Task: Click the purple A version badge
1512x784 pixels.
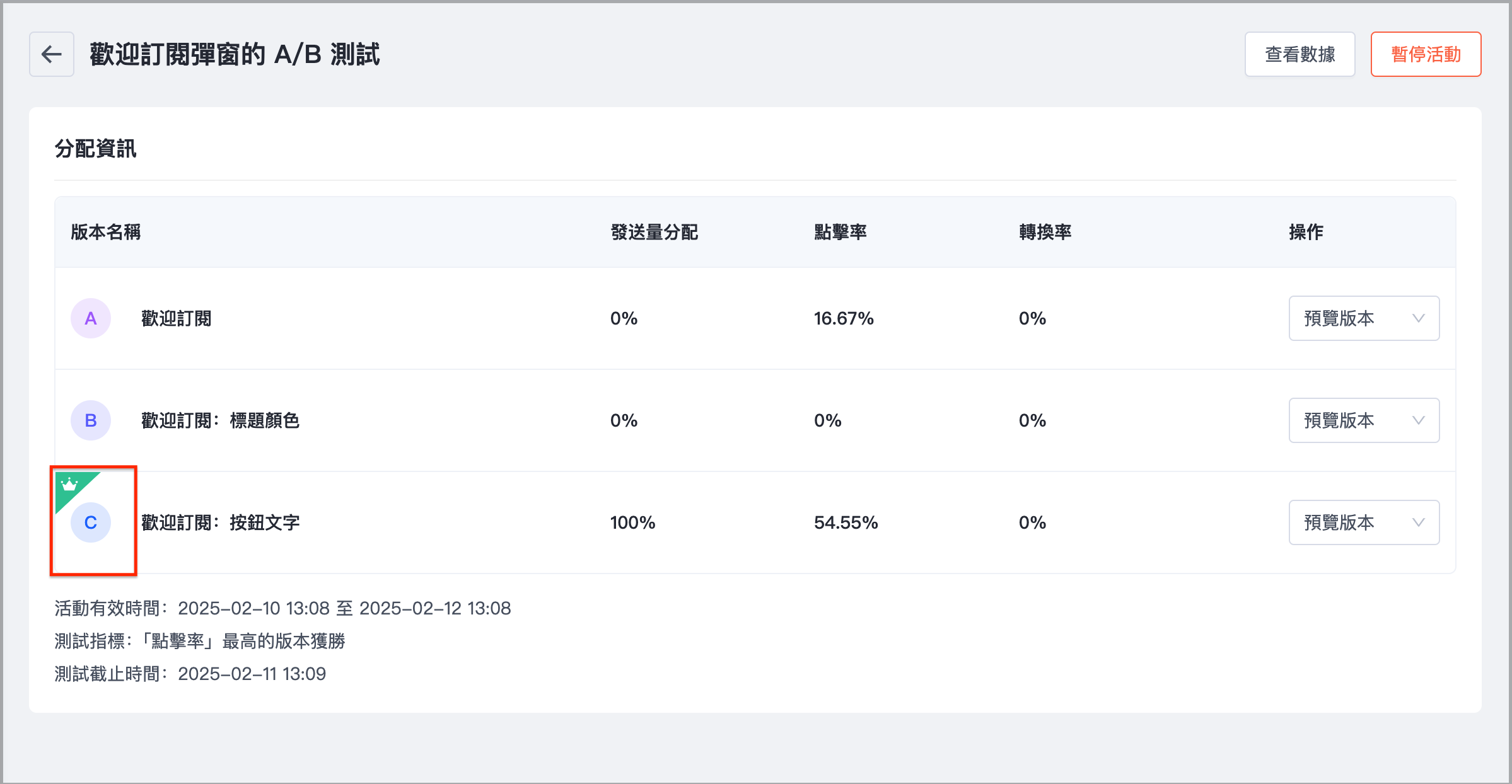Action: 91,318
